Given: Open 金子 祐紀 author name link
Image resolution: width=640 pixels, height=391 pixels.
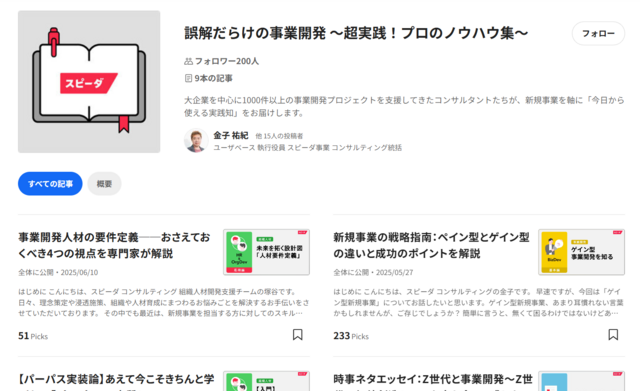Looking at the screenshot, I should 231,136.
